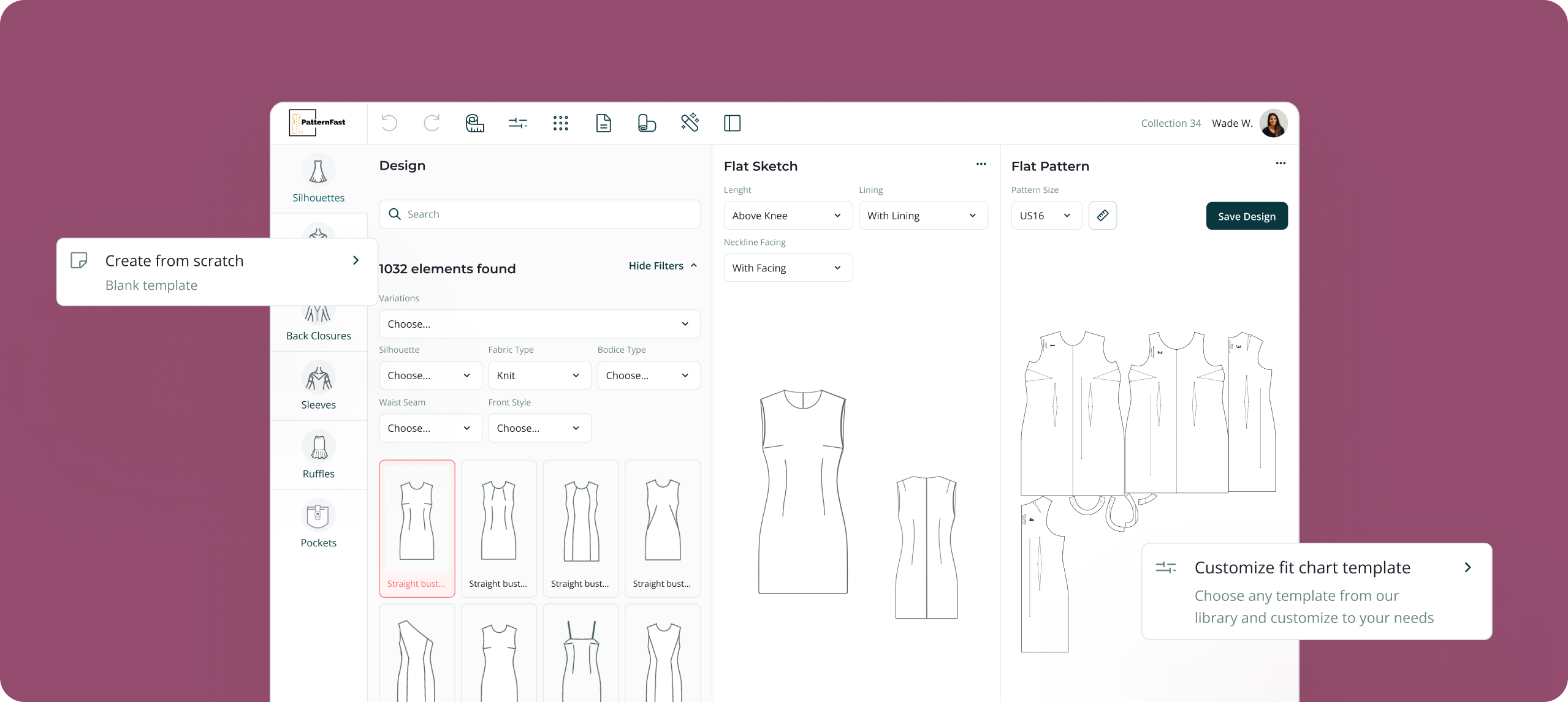
Task: Open the Above Knee length dropdown
Action: pyautogui.click(x=788, y=216)
